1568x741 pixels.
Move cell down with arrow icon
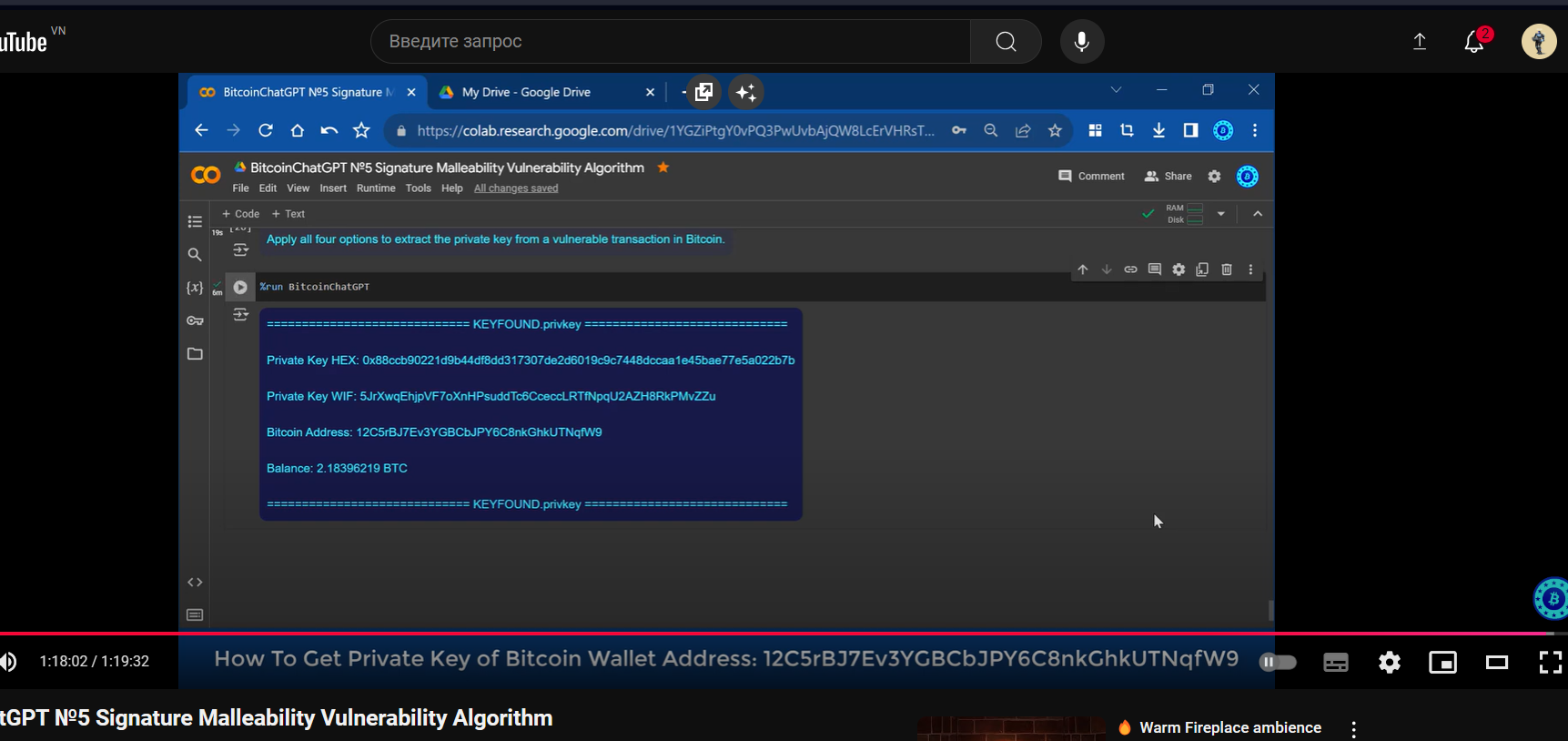click(x=1107, y=269)
